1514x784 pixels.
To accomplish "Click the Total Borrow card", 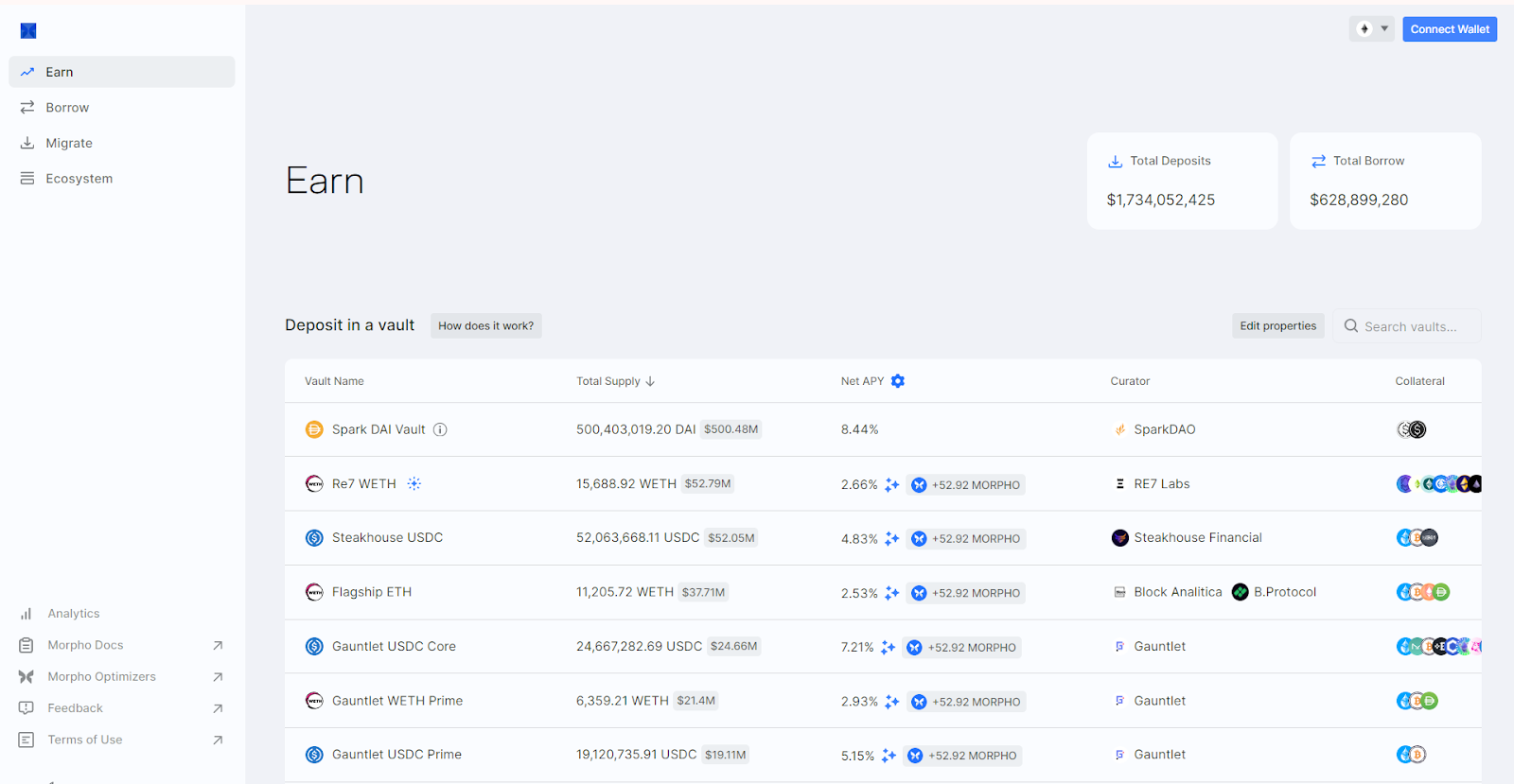I will click(x=1385, y=181).
